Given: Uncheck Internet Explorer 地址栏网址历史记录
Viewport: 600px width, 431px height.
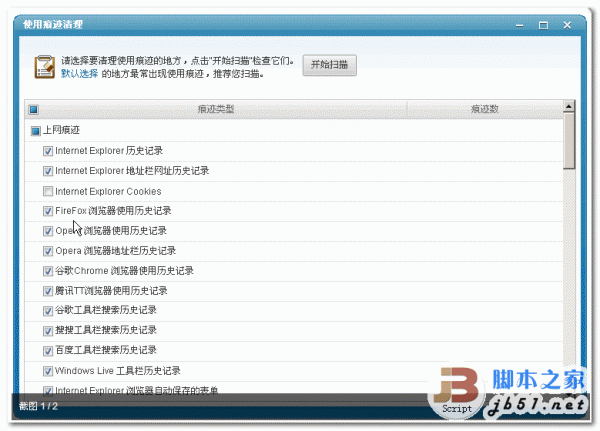Looking at the screenshot, I should [x=48, y=171].
